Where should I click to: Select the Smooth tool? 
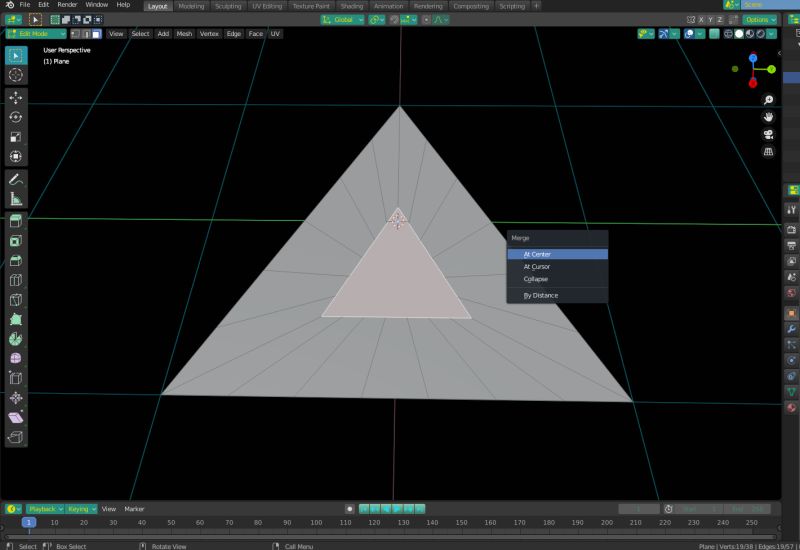[x=16, y=359]
